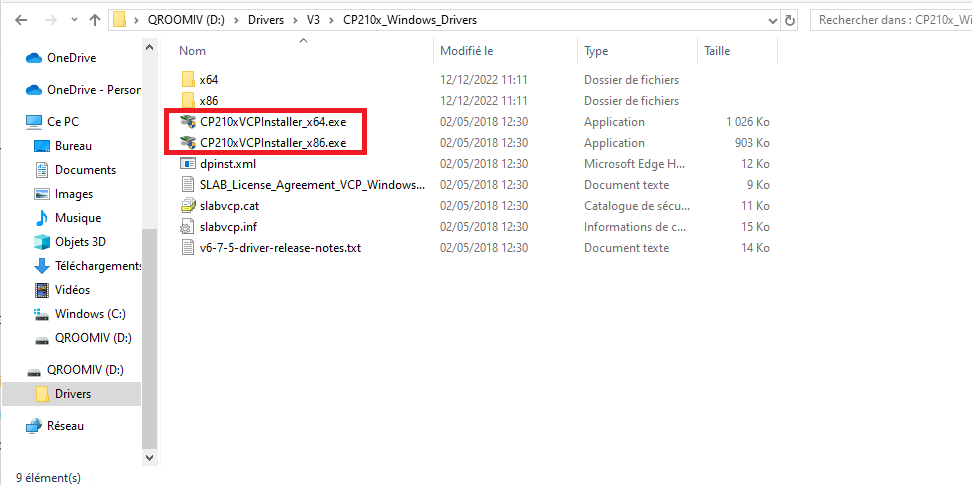972x485 pixels.
Task: Click the v6-7-5-driver-release-notes.txt file name
Action: (x=280, y=248)
